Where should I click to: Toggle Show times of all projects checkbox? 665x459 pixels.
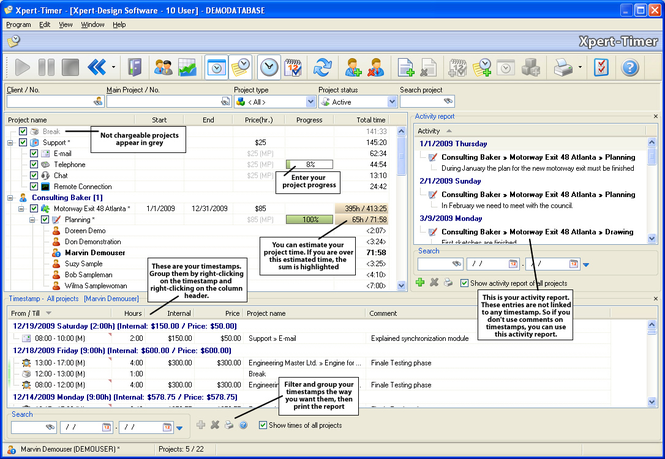click(x=263, y=425)
